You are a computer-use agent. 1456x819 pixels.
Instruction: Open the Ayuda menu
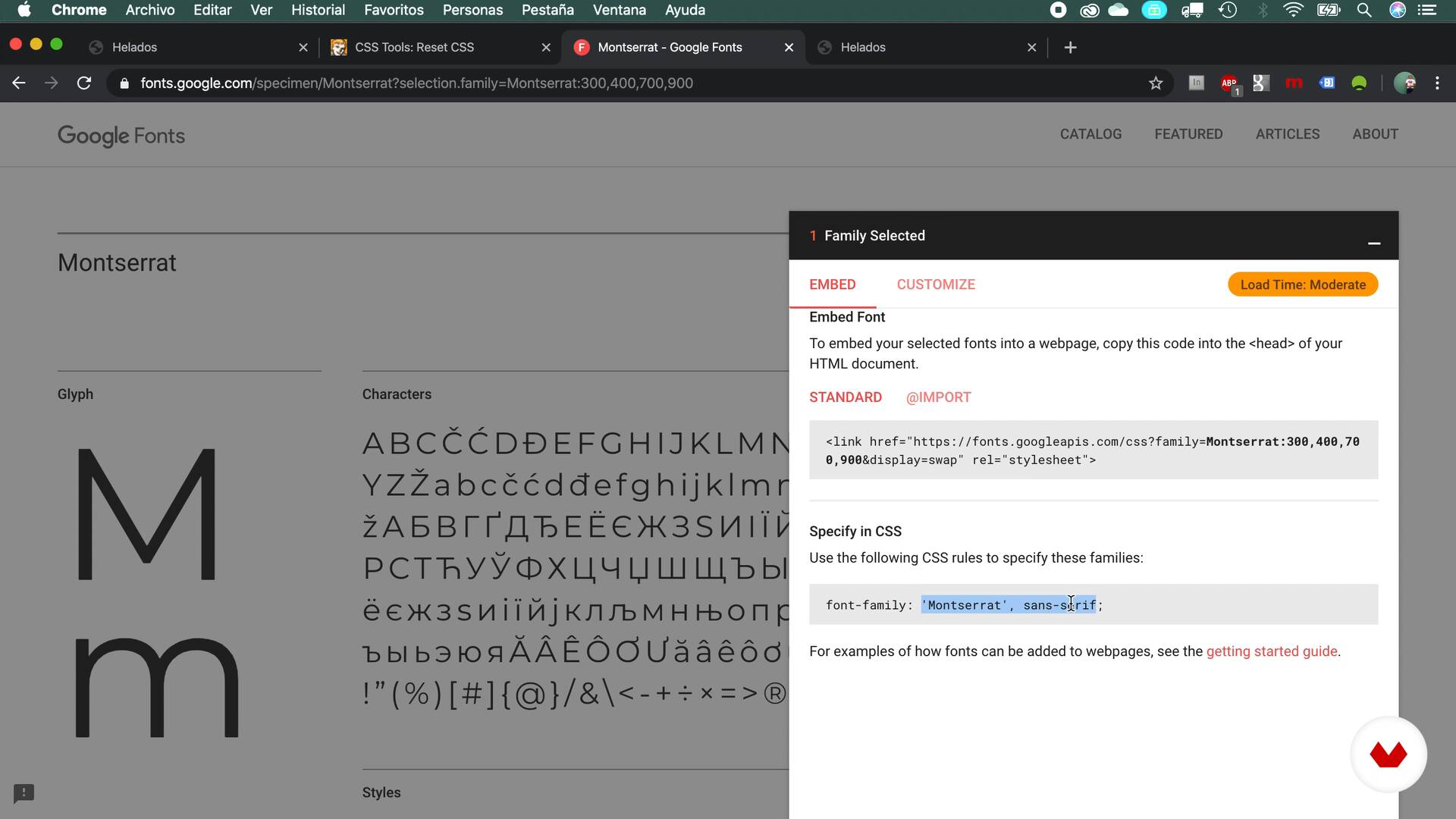[685, 10]
